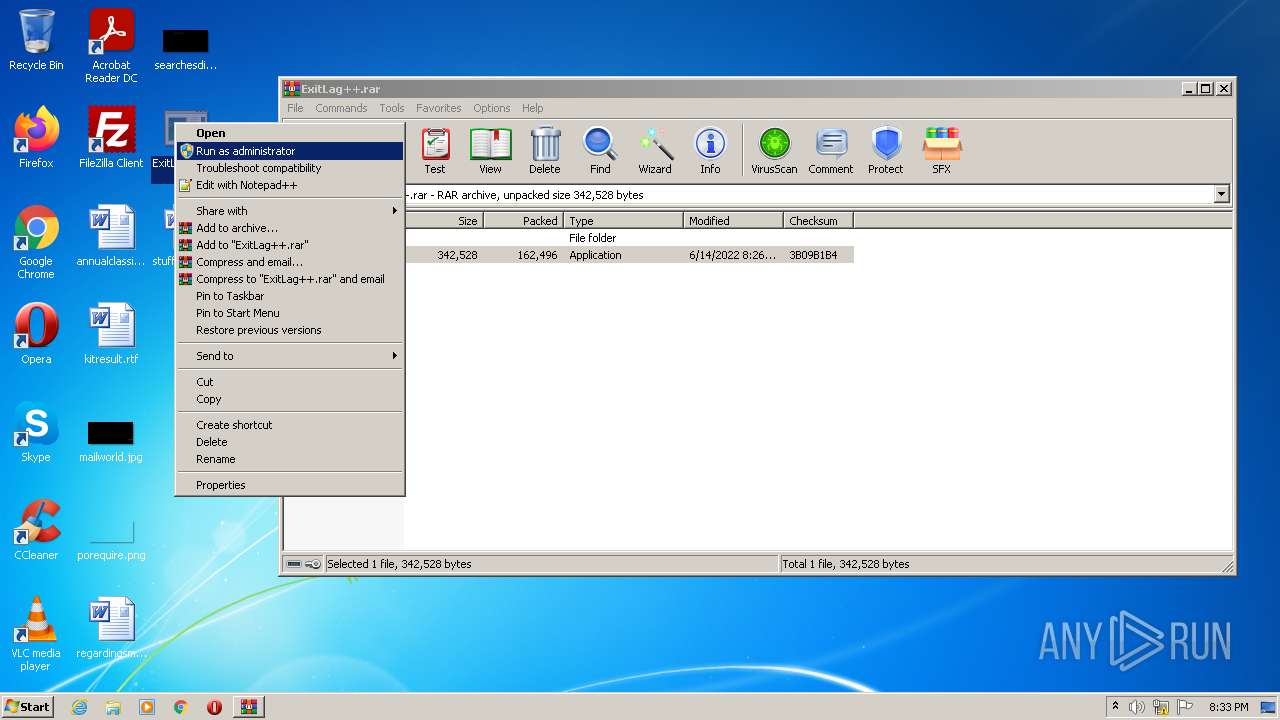
Task: Click the Comment toolbar icon
Action: [x=831, y=151]
